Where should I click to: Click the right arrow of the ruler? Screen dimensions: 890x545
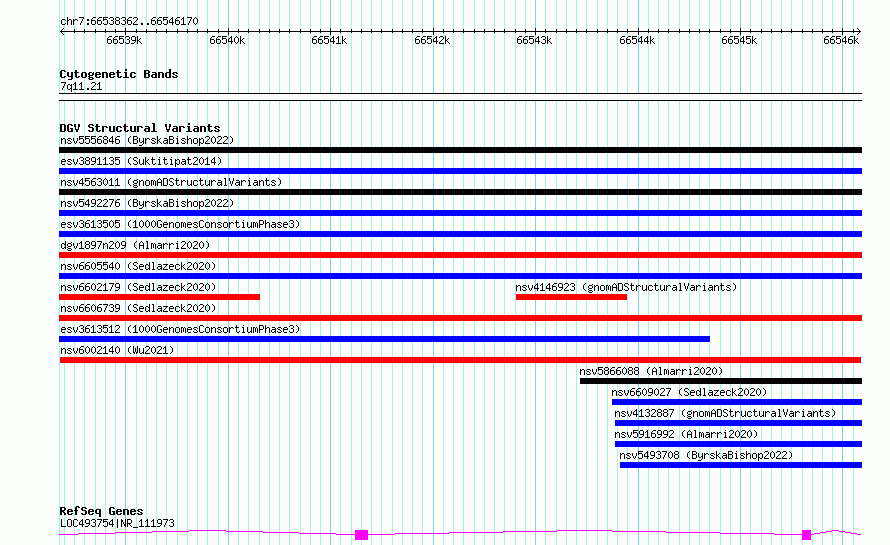tap(859, 32)
